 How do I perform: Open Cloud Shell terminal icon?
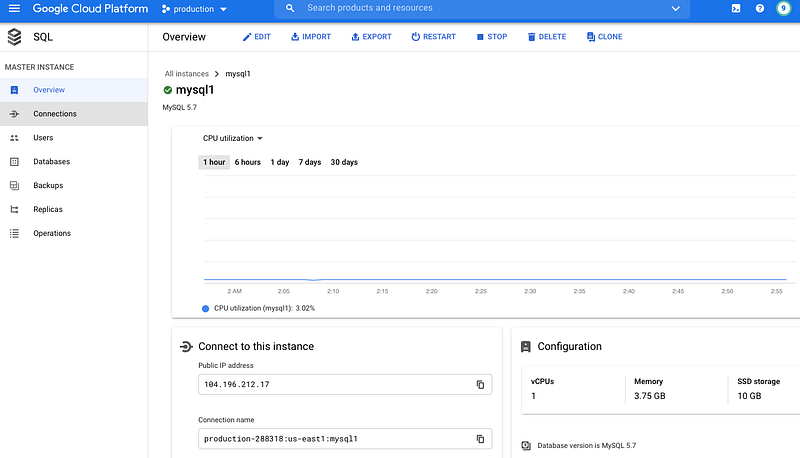(736, 9)
